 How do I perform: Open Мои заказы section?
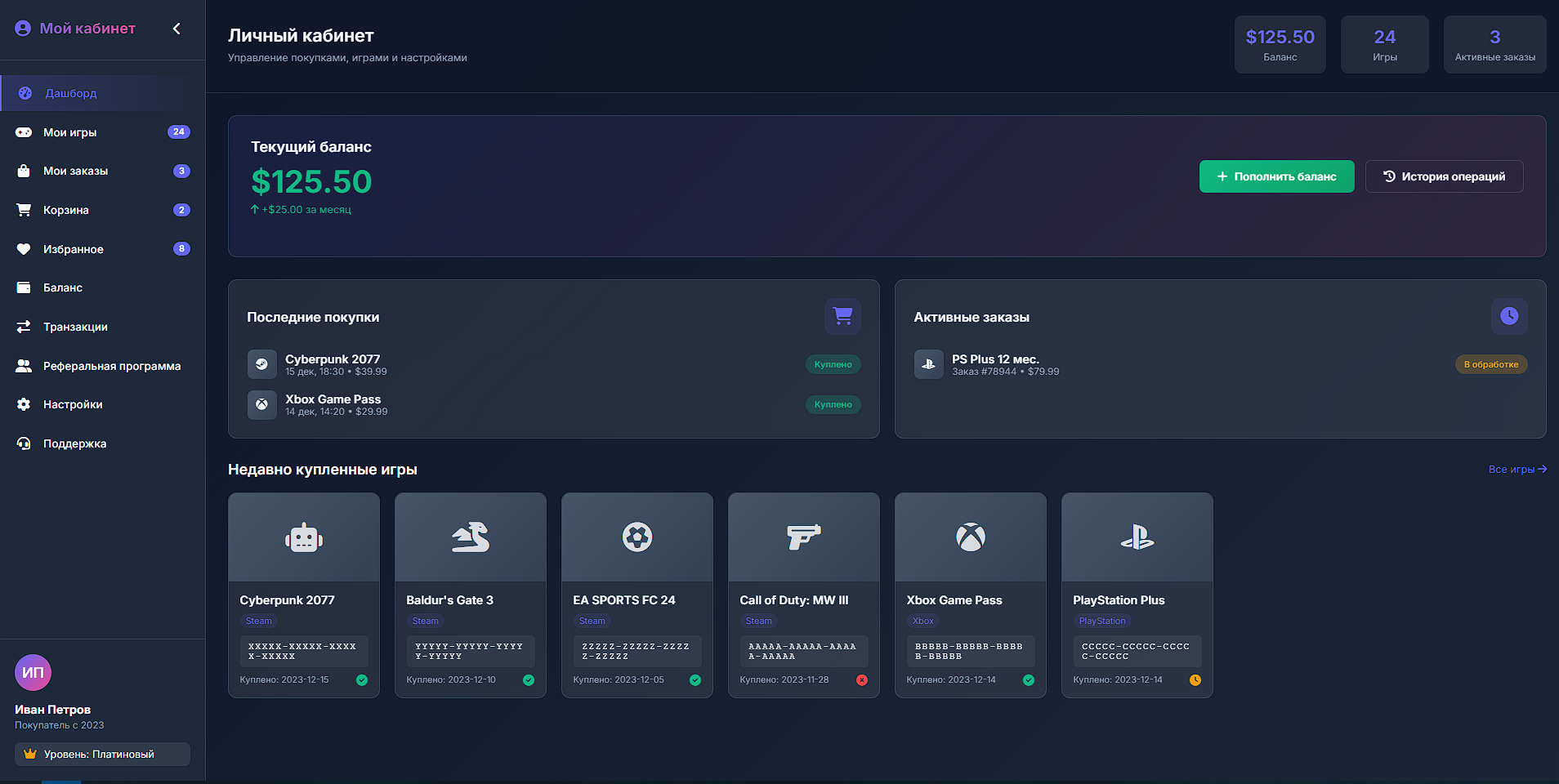click(x=103, y=171)
